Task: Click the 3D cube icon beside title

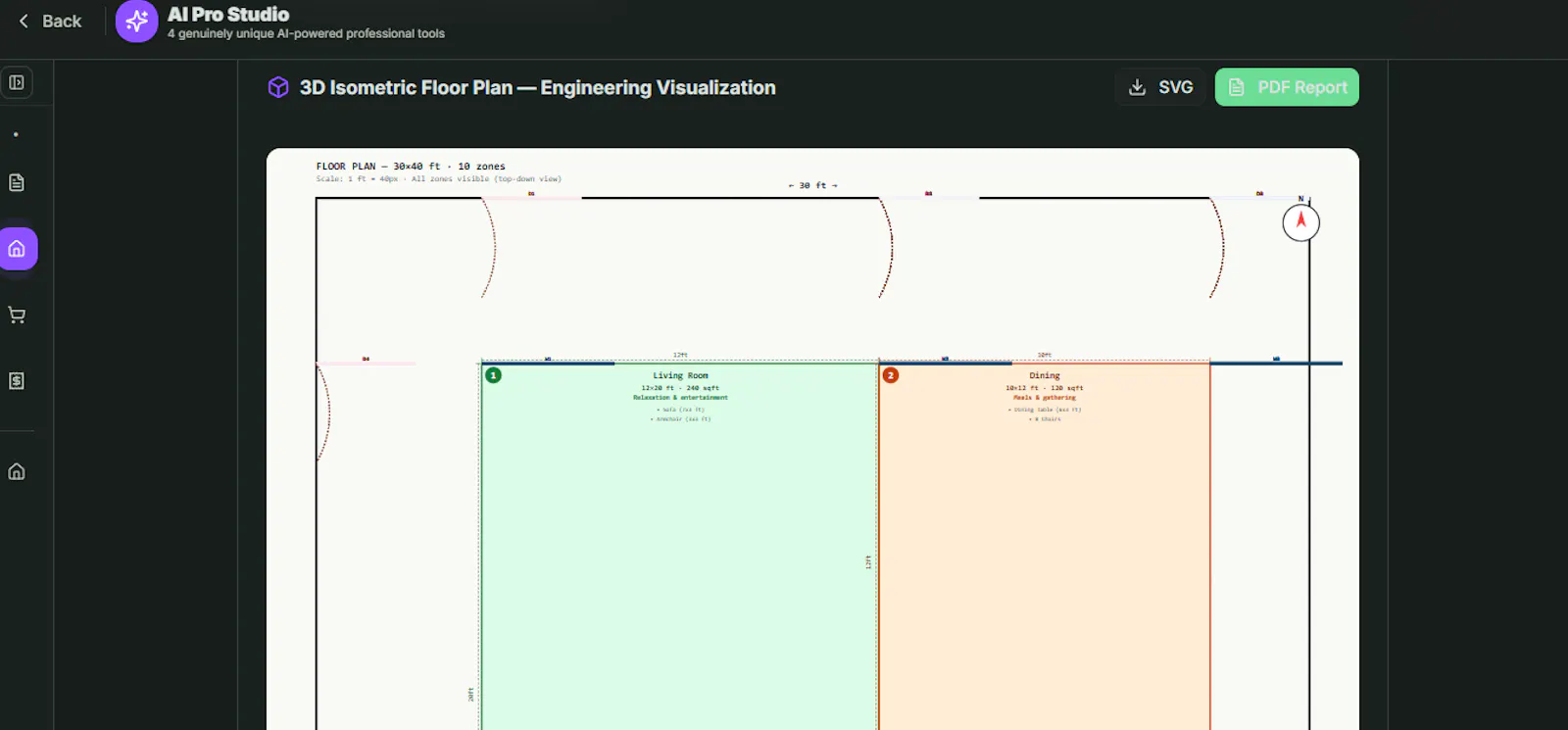Action: click(278, 87)
